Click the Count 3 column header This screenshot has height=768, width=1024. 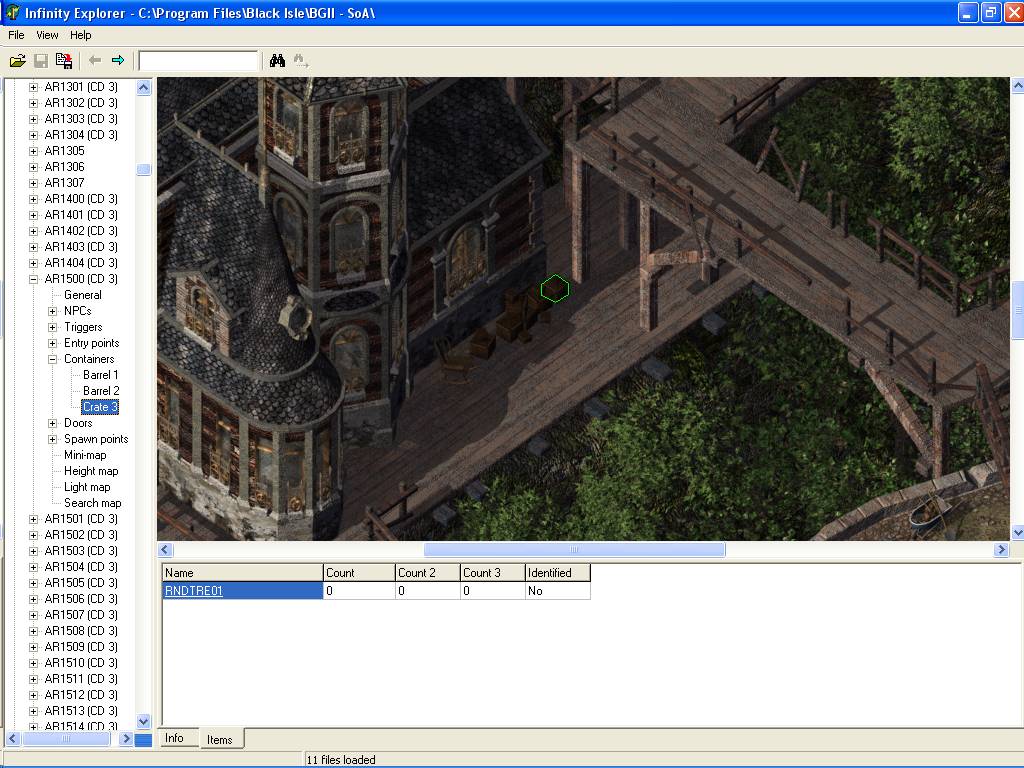(x=492, y=573)
